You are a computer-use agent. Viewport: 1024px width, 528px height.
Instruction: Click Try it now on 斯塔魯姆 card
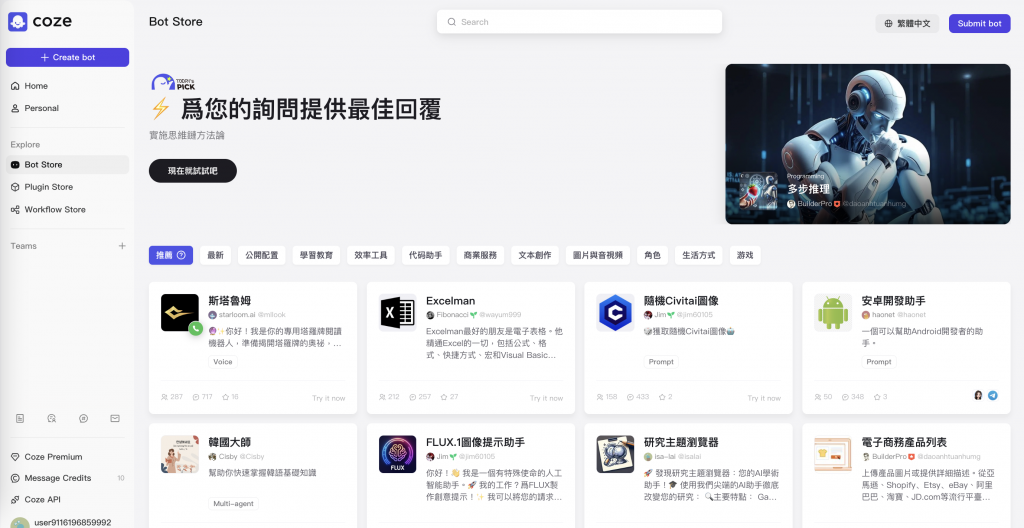328,398
